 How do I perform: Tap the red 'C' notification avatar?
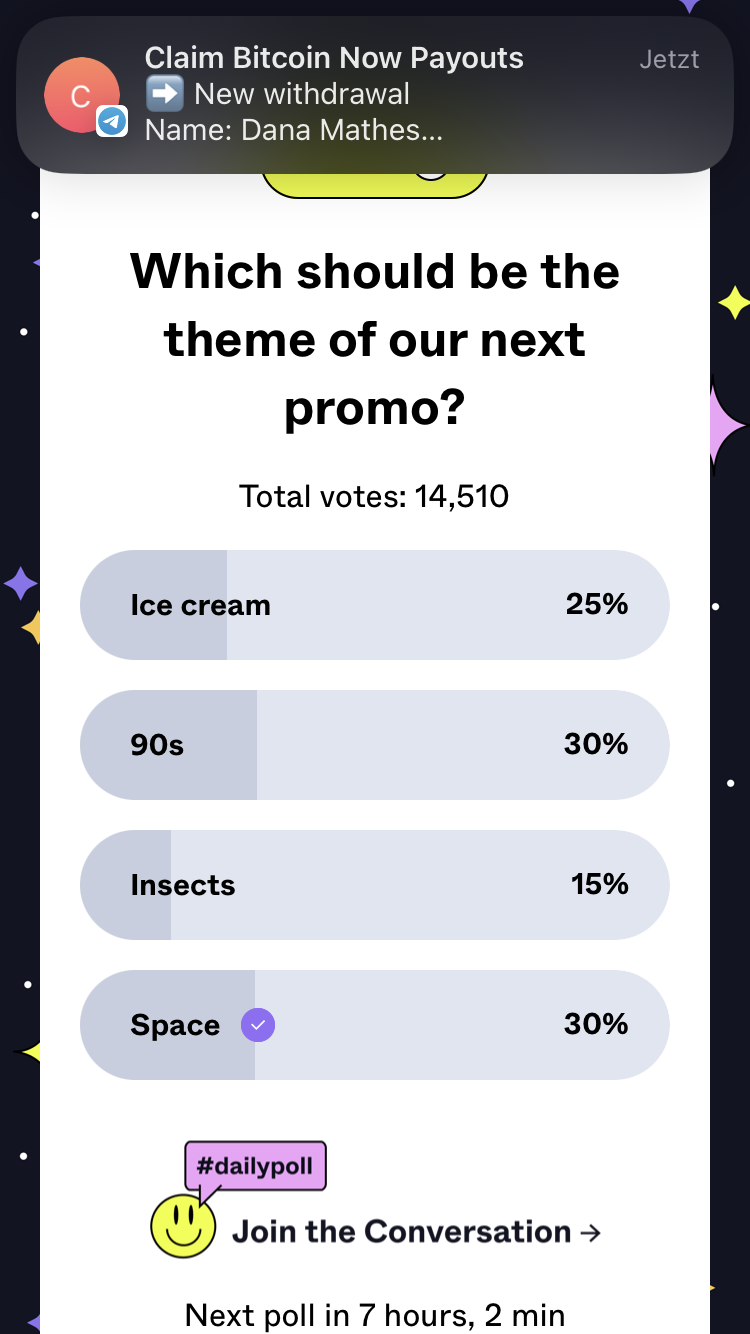pos(80,96)
